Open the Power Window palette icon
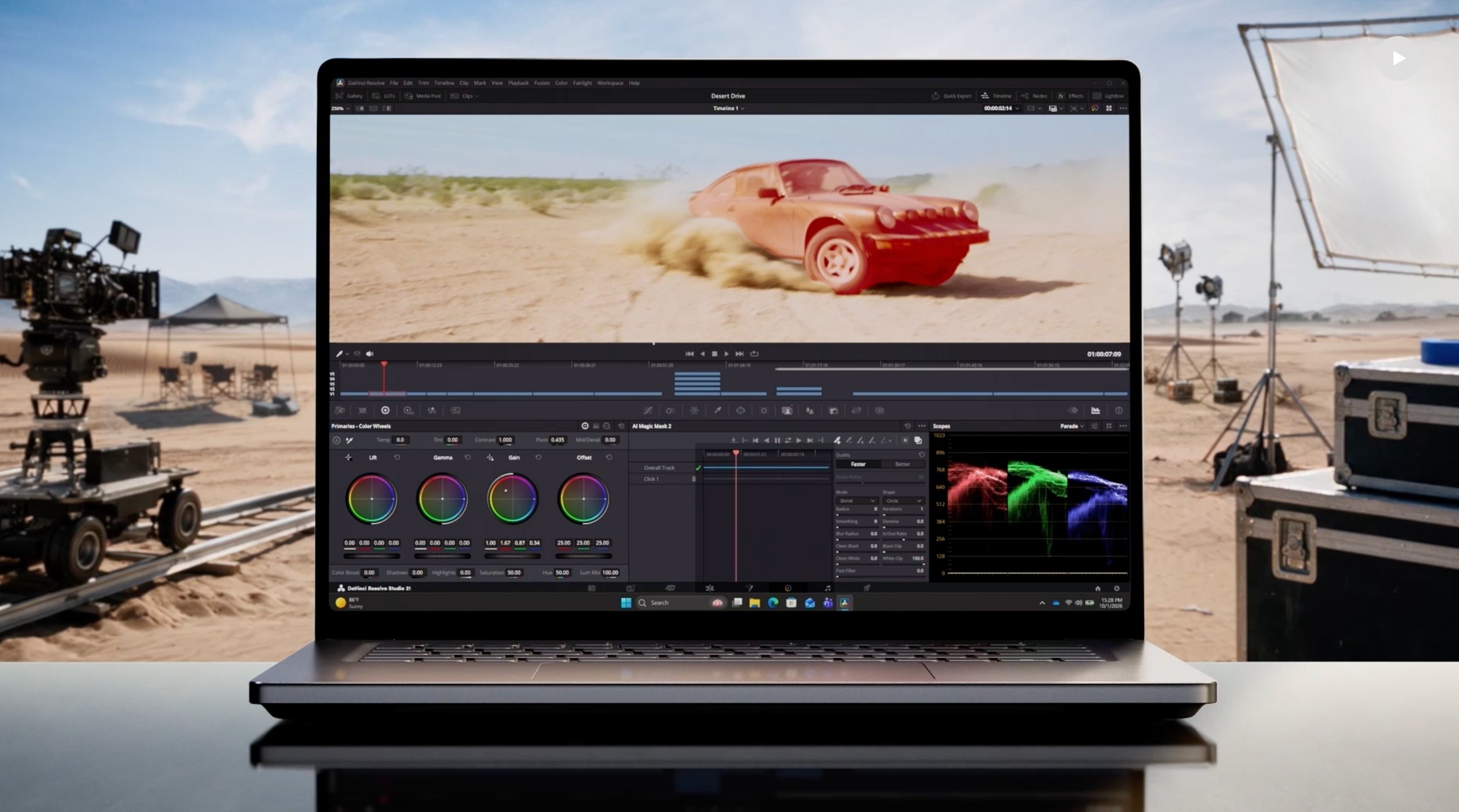This screenshot has width=1459, height=812. [x=740, y=411]
